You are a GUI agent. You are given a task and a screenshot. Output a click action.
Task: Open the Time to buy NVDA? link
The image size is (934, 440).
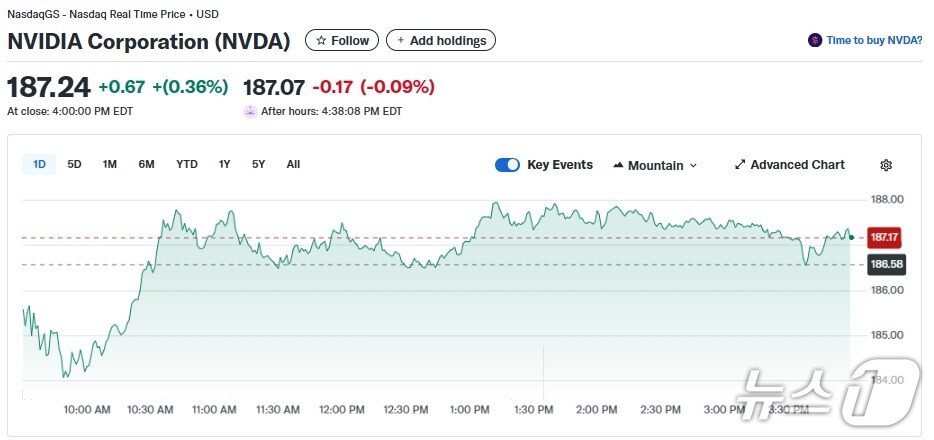pos(873,41)
